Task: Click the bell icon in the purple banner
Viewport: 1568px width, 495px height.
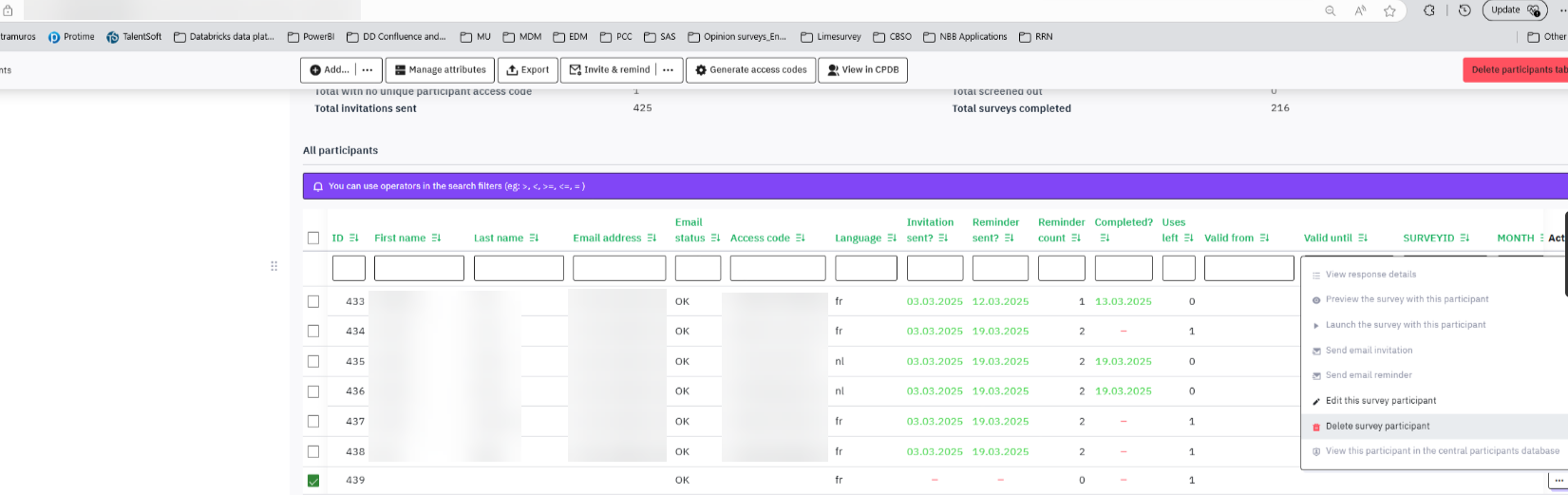Action: point(318,186)
